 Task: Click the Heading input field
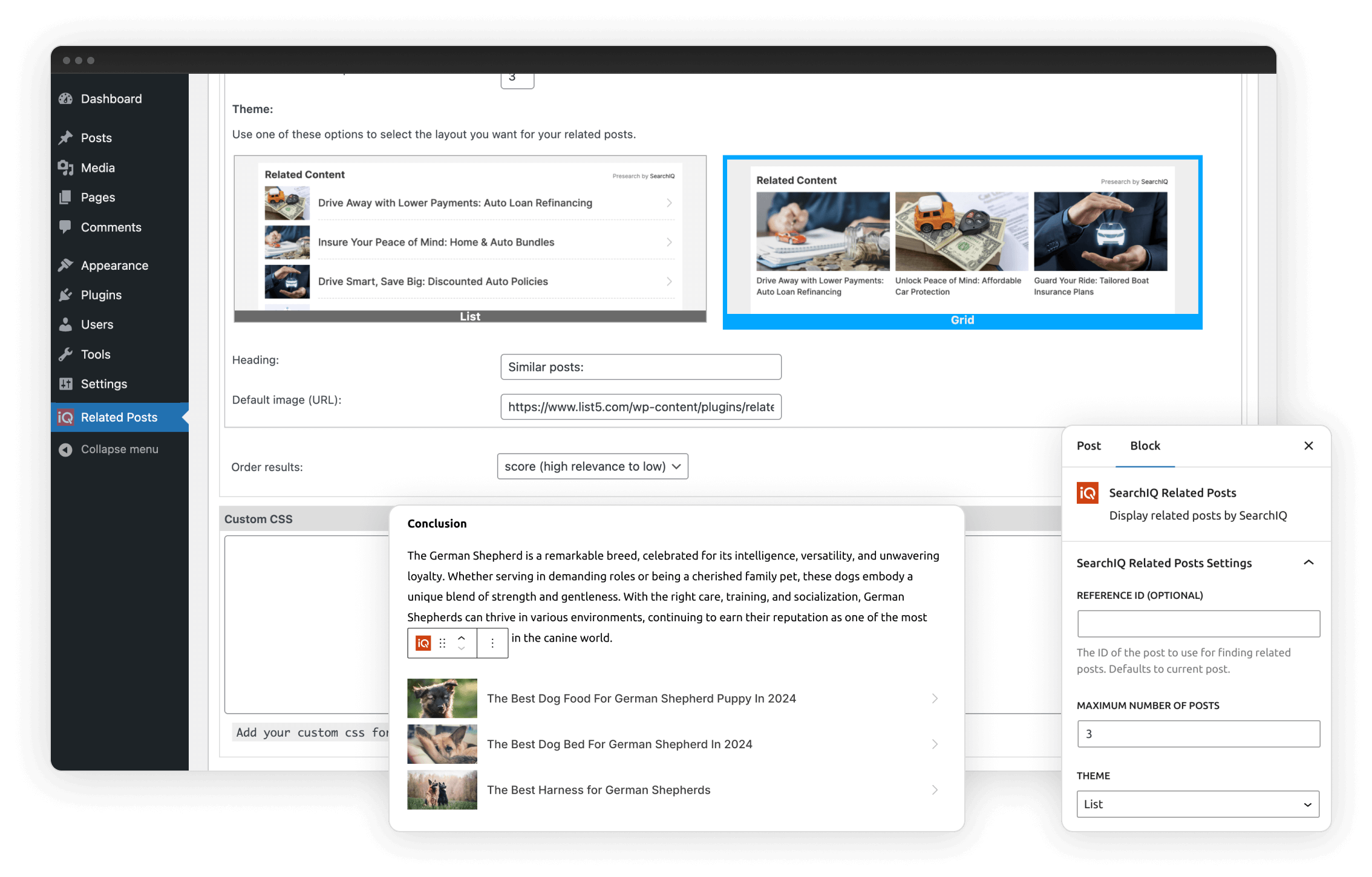pyautogui.click(x=639, y=367)
